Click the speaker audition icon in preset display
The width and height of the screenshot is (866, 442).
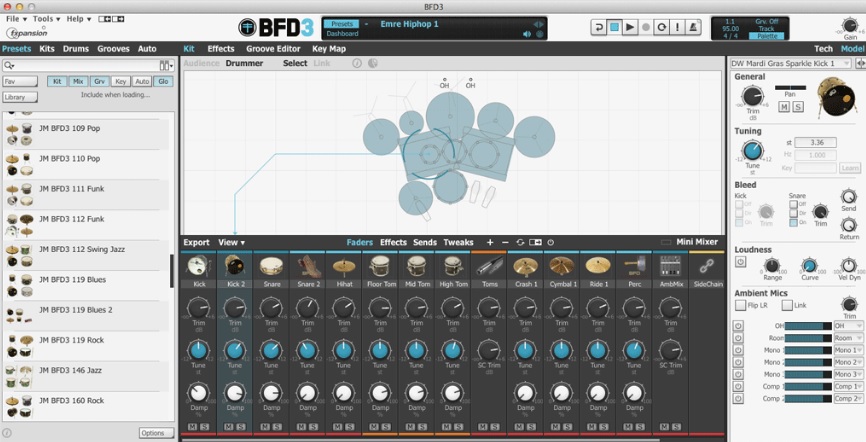pos(527,34)
